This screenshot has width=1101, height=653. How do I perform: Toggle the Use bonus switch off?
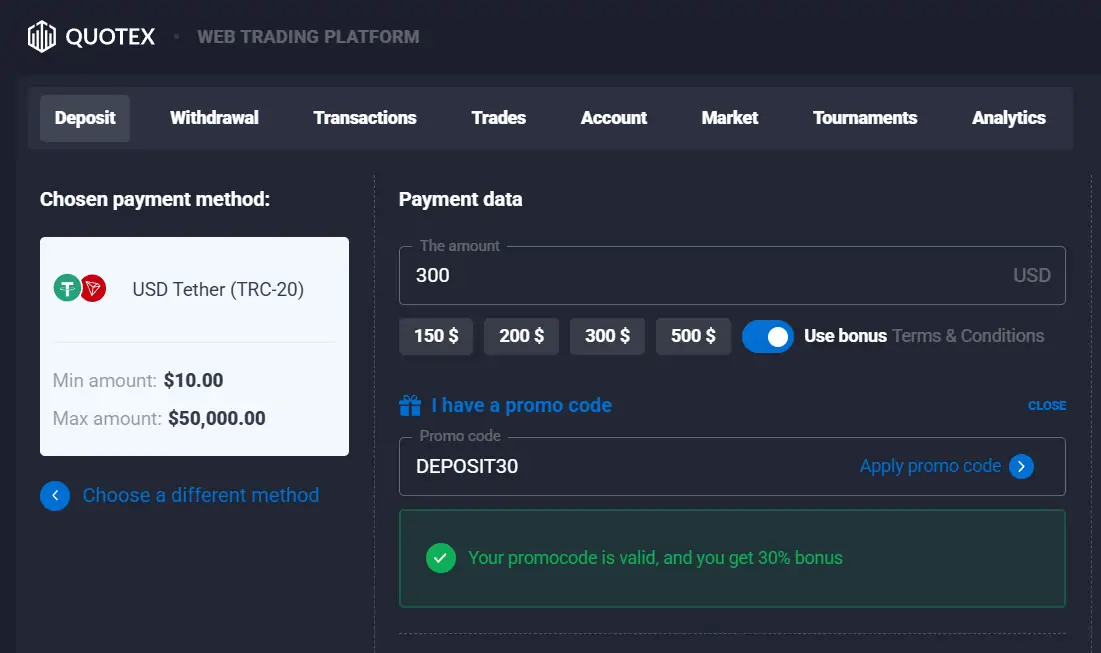coord(768,336)
